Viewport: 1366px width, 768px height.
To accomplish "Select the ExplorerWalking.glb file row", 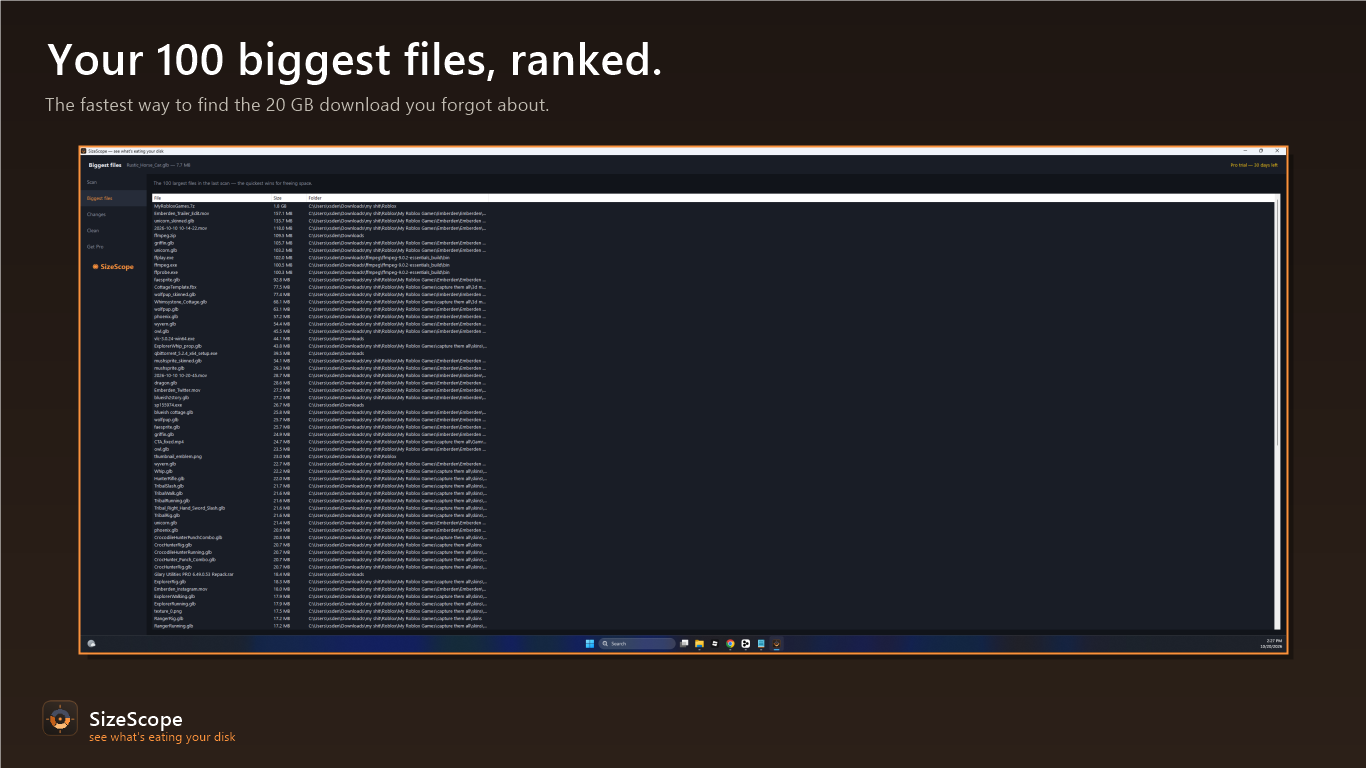I will tap(713, 596).
